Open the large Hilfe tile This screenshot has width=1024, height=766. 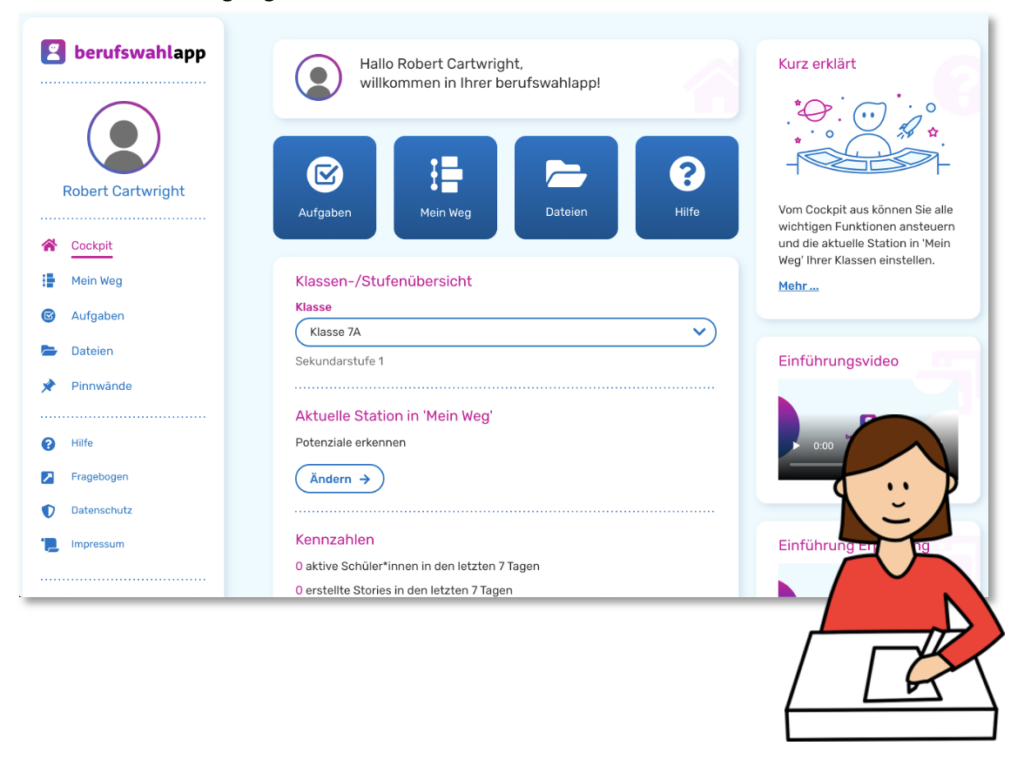(687, 187)
